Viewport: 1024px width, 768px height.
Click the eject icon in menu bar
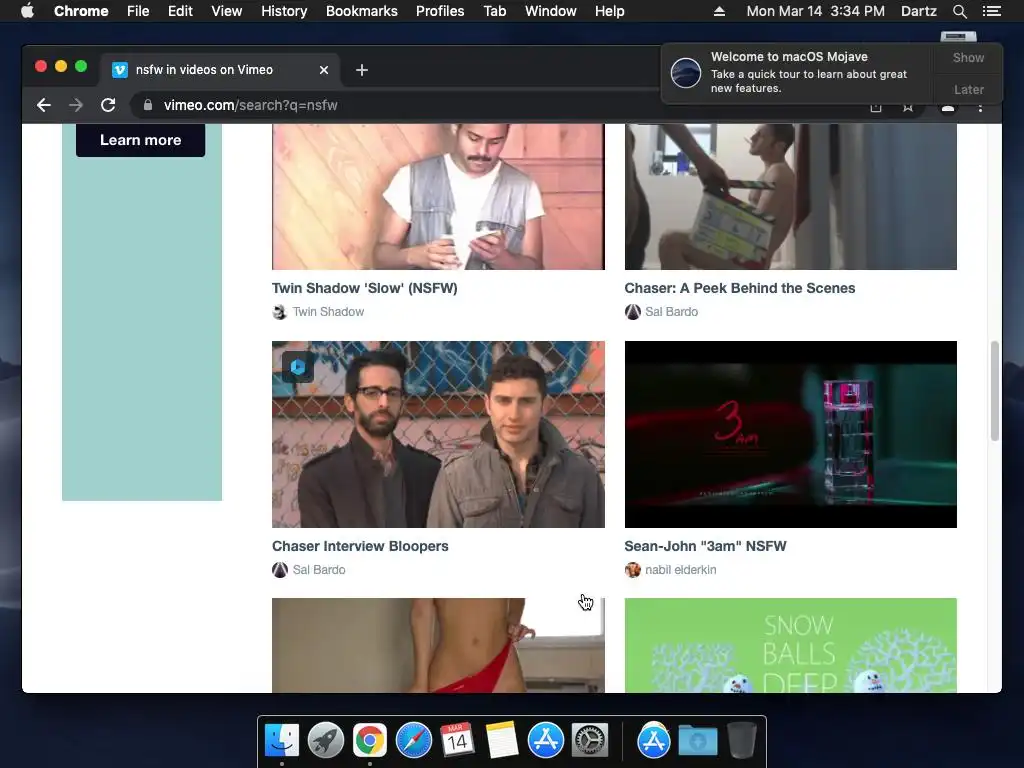719,11
